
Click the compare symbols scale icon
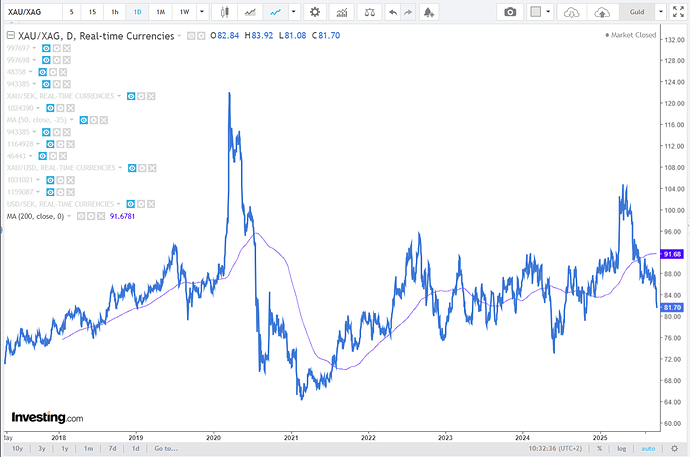[x=372, y=12]
